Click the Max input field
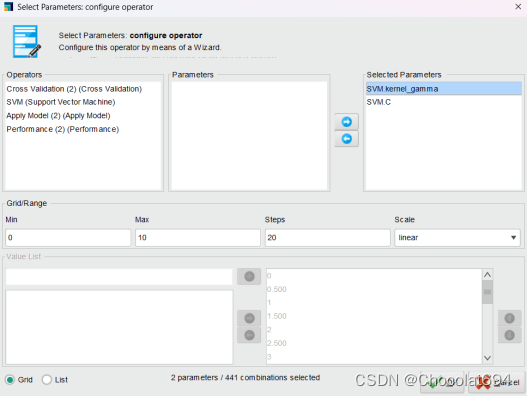Image resolution: width=527 pixels, height=396 pixels. (x=198, y=238)
